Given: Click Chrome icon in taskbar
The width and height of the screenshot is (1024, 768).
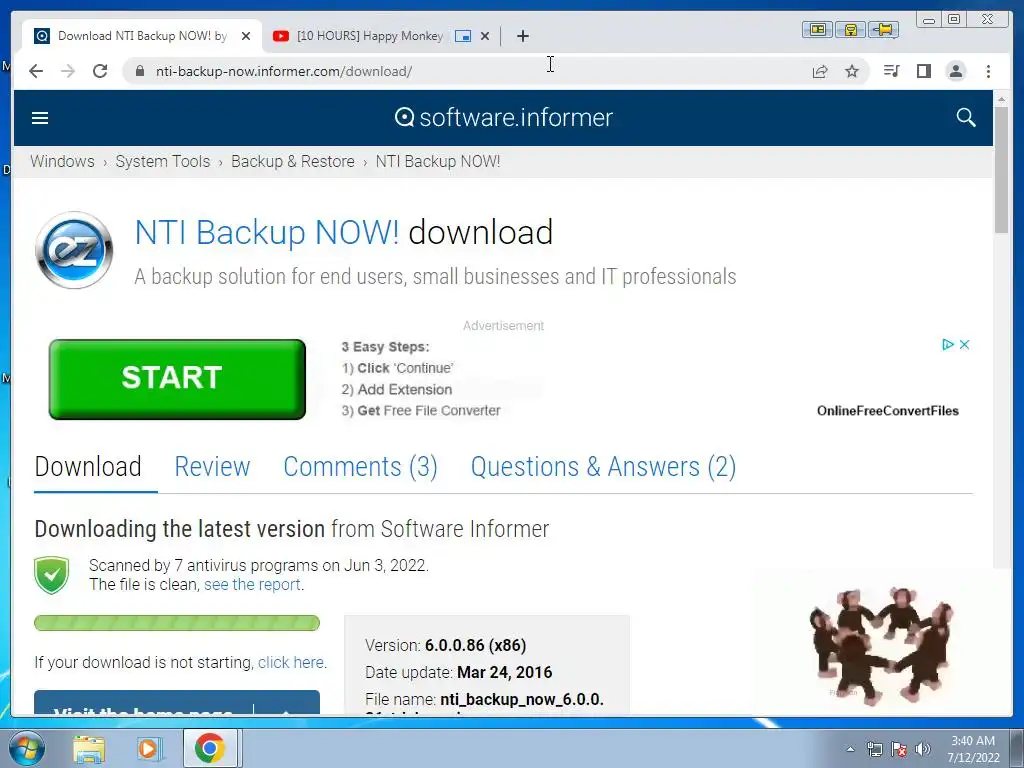Looking at the screenshot, I should tap(209, 748).
